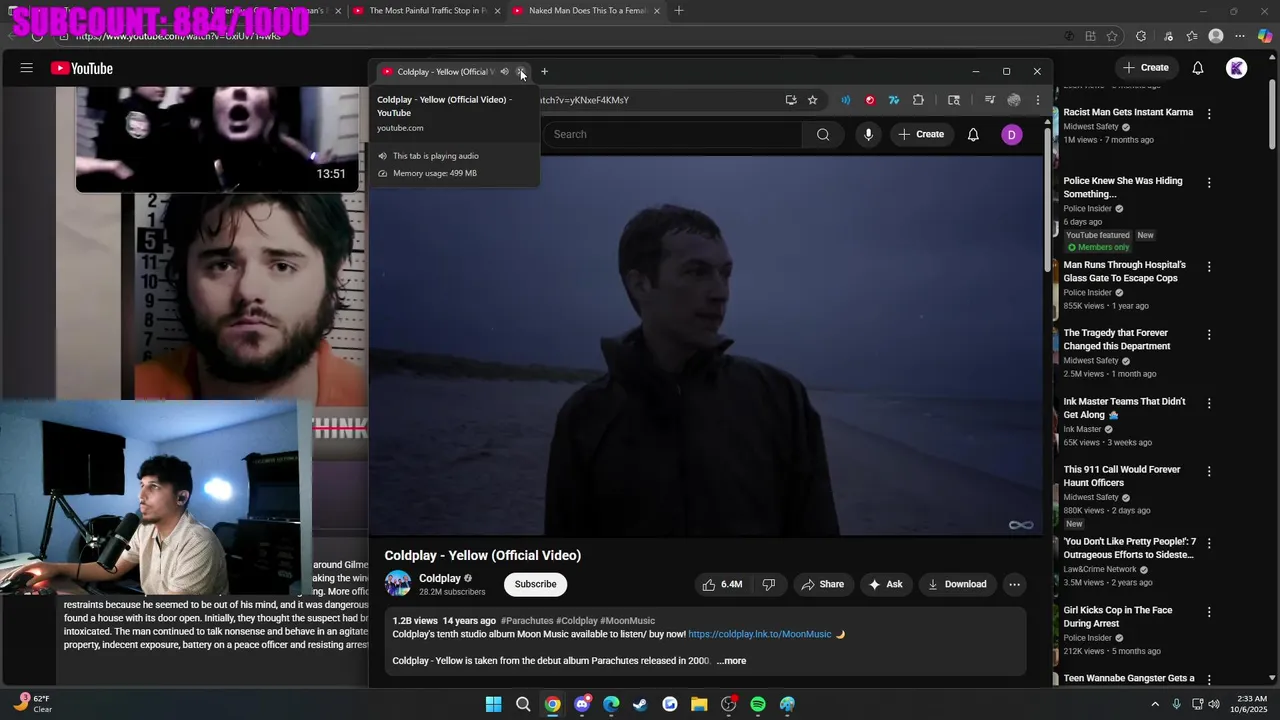This screenshot has width=1280, height=720.
Task: Click Create in the front YouTube window
Action: (x=921, y=134)
